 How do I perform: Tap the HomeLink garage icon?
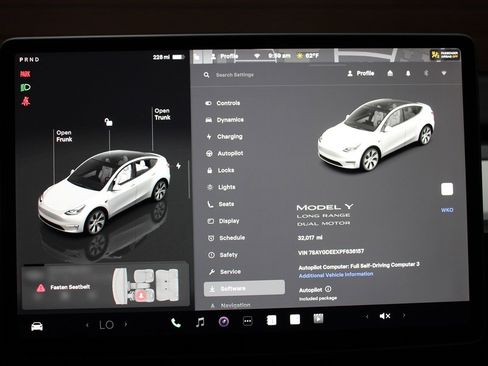pos(390,73)
